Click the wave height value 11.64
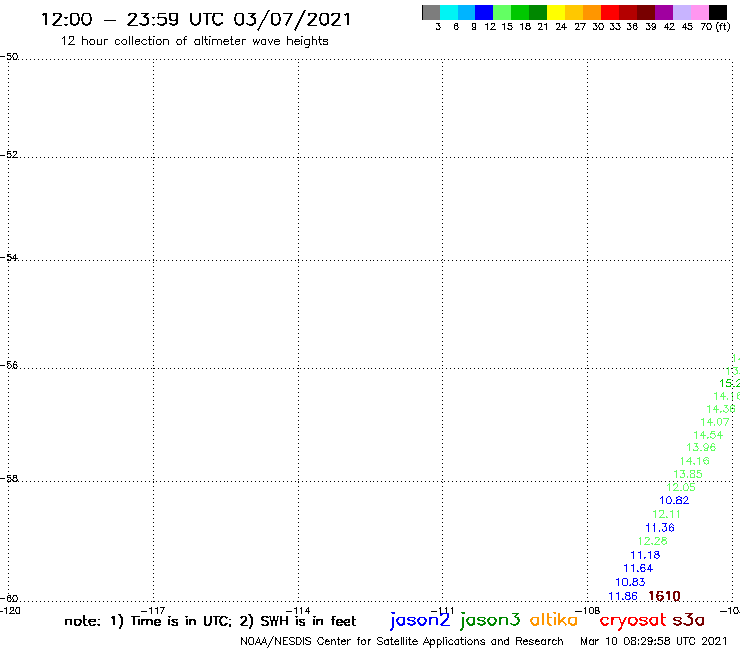The width and height of the screenshot is (740, 650). coord(638,568)
